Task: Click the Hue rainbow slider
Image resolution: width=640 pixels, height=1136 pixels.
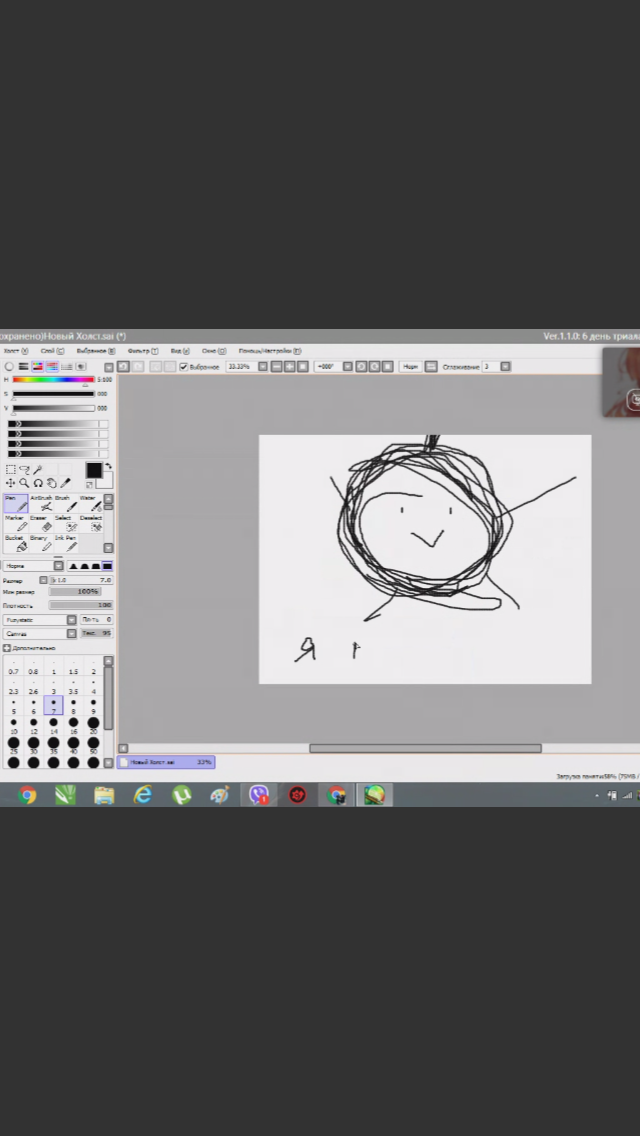Action: [x=53, y=380]
